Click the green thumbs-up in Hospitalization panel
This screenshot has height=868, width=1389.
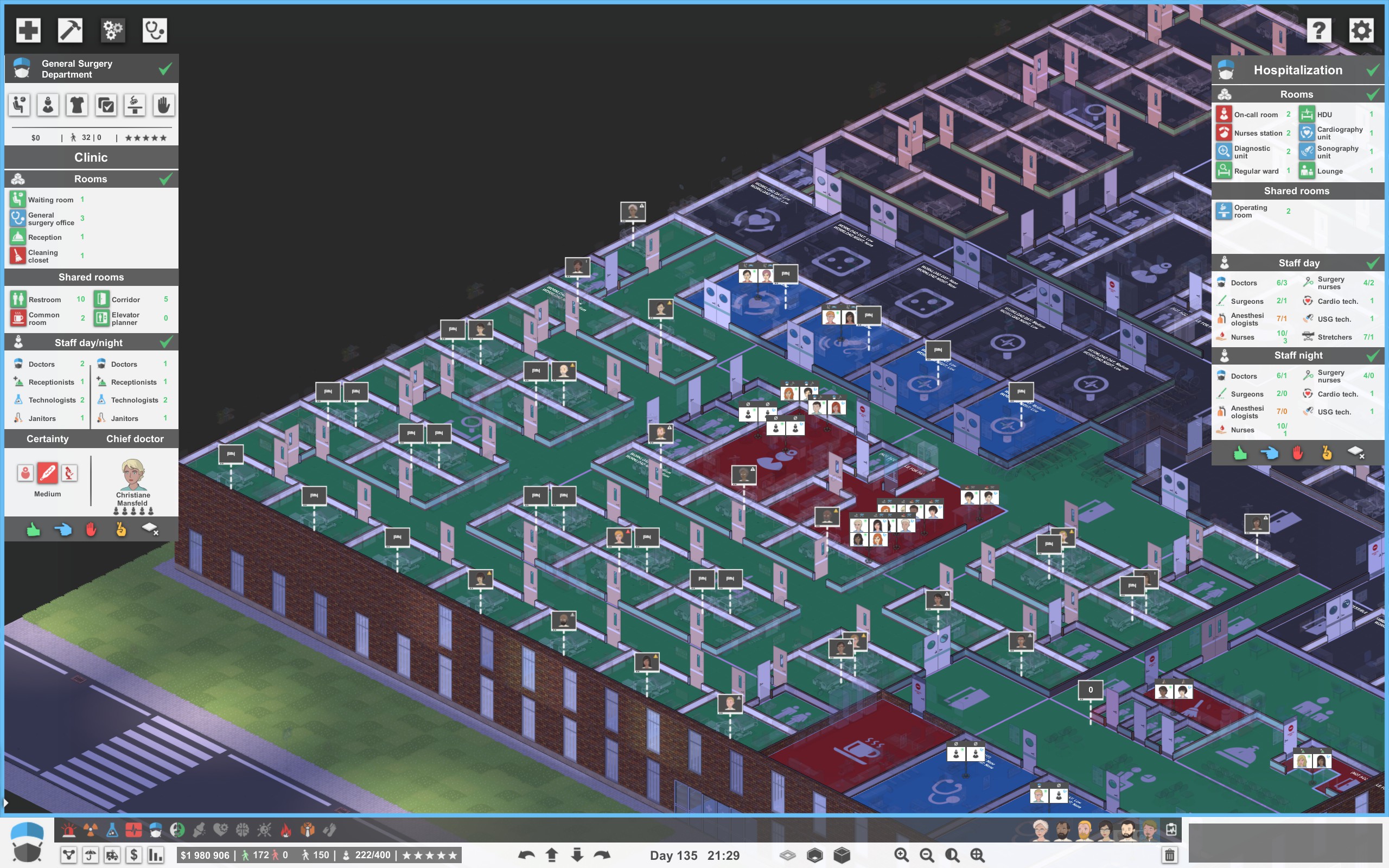(1240, 454)
